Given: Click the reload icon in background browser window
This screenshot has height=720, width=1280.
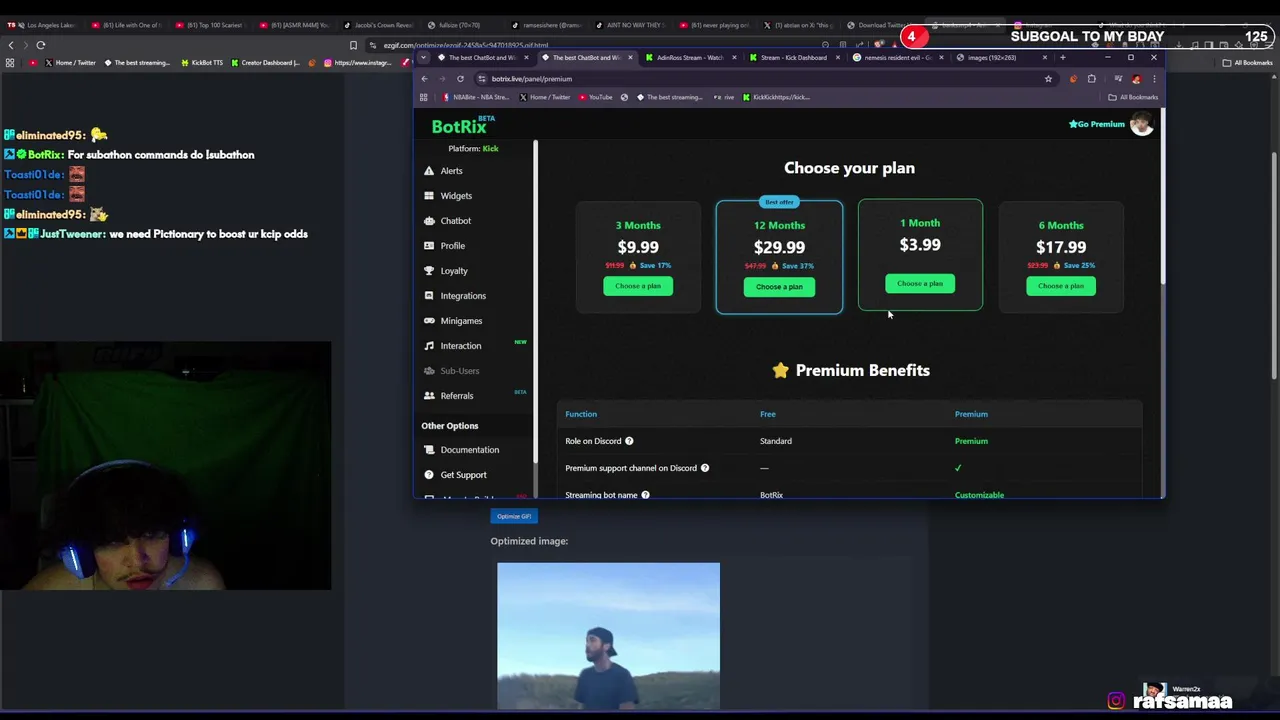Looking at the screenshot, I should point(41,45).
